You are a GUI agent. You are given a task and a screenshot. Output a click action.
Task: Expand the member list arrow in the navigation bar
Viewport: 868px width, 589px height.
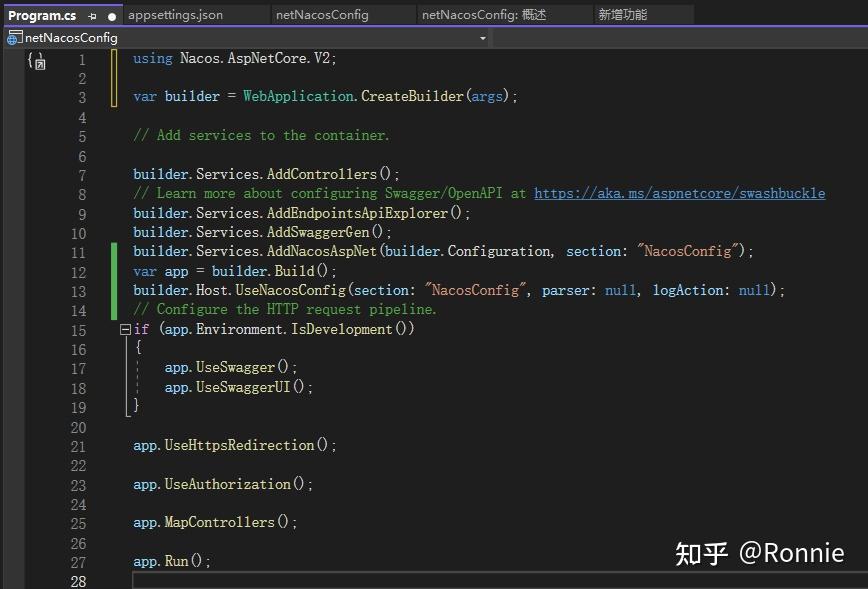click(x=481, y=37)
